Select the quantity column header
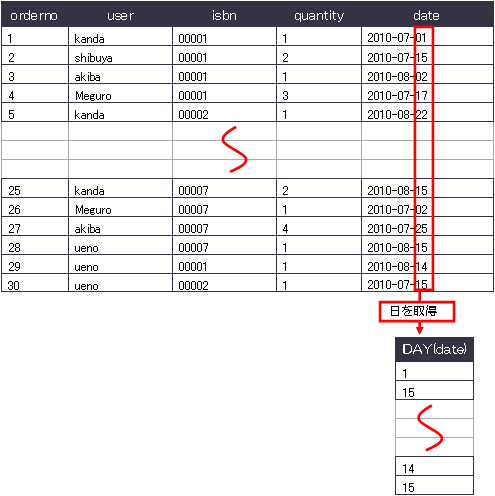This screenshot has height=496, width=495. tap(319, 15)
